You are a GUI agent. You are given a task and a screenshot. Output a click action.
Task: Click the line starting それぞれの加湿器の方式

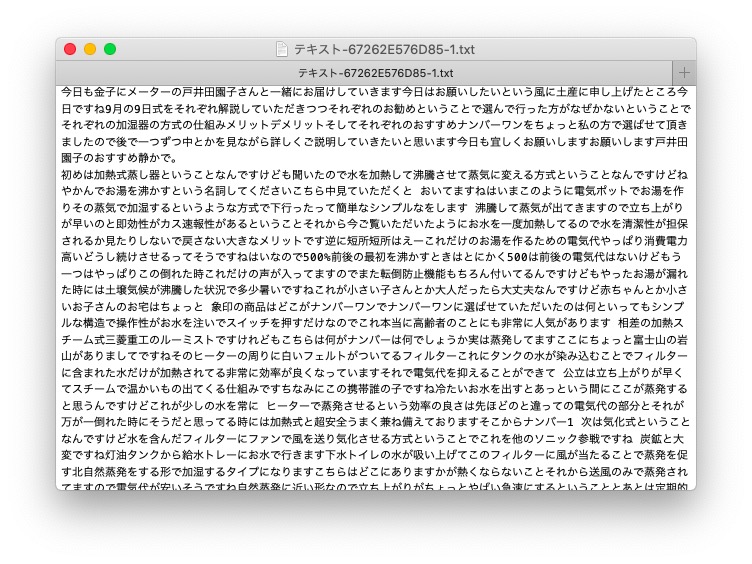click(375, 125)
